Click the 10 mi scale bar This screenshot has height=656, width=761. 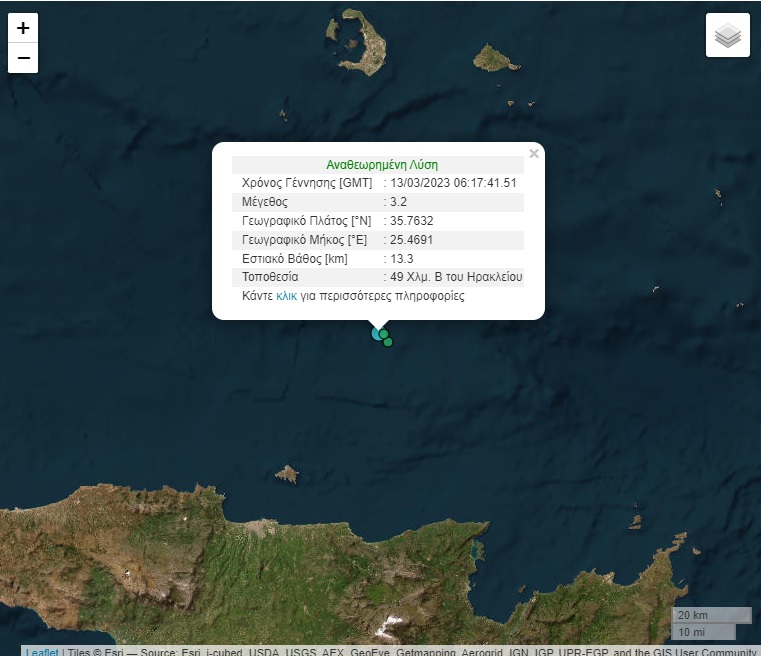click(703, 632)
